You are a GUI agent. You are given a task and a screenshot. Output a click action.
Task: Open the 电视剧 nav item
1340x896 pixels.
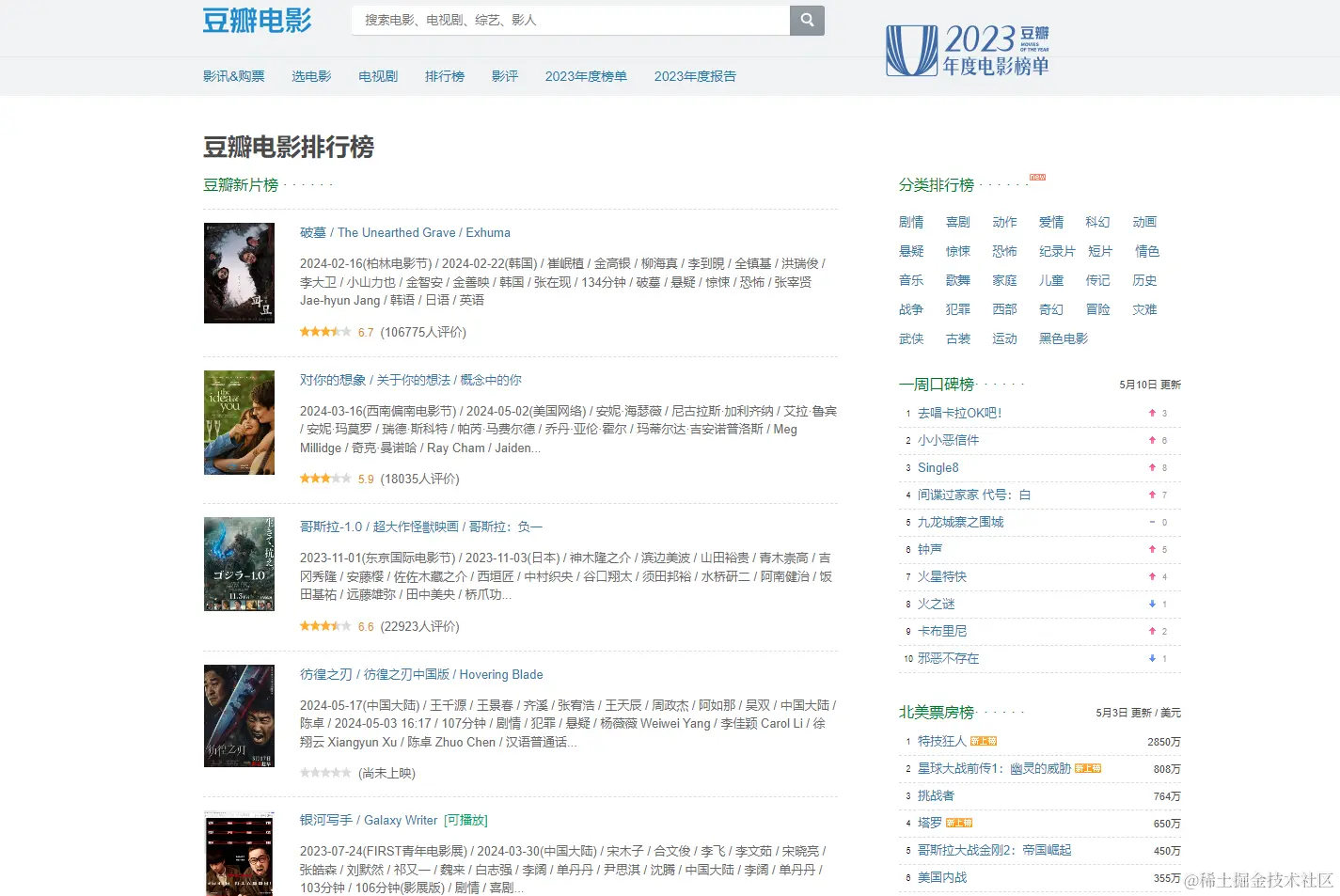378,76
